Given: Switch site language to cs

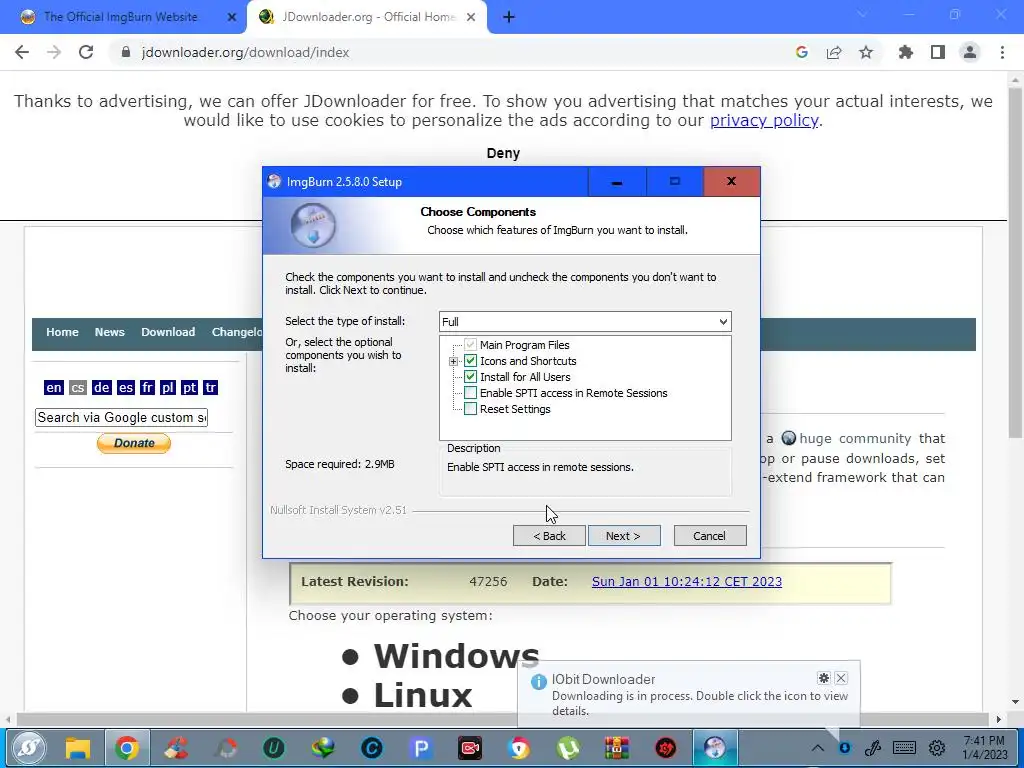Looking at the screenshot, I should 78,387.
